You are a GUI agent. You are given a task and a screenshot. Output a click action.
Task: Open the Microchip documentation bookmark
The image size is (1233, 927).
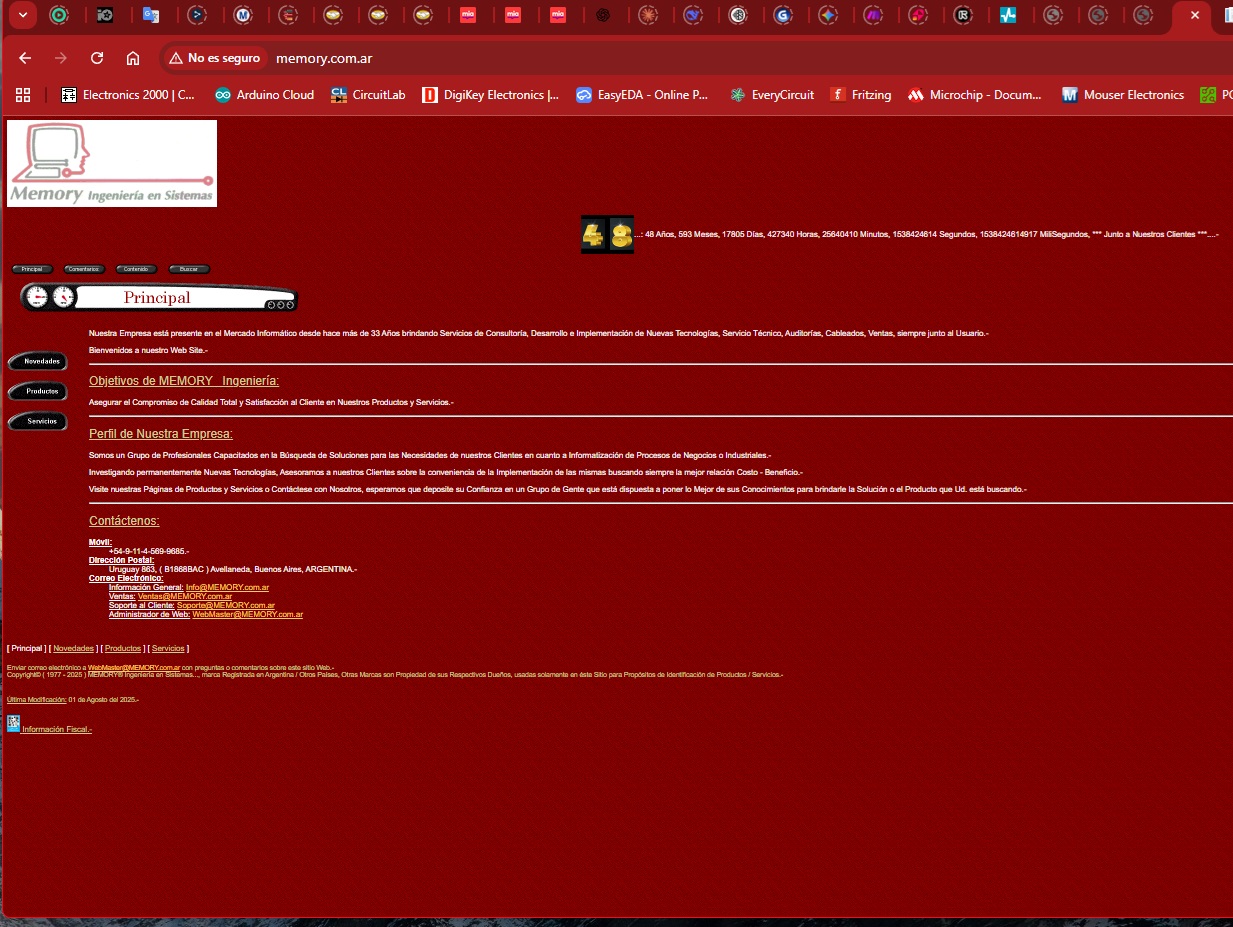pos(973,95)
